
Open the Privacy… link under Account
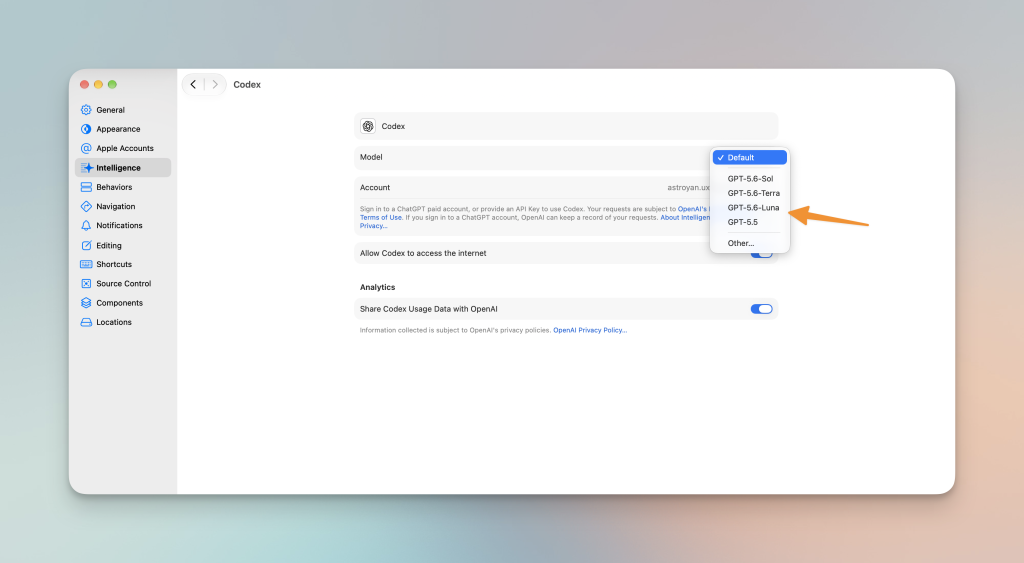tap(374, 226)
